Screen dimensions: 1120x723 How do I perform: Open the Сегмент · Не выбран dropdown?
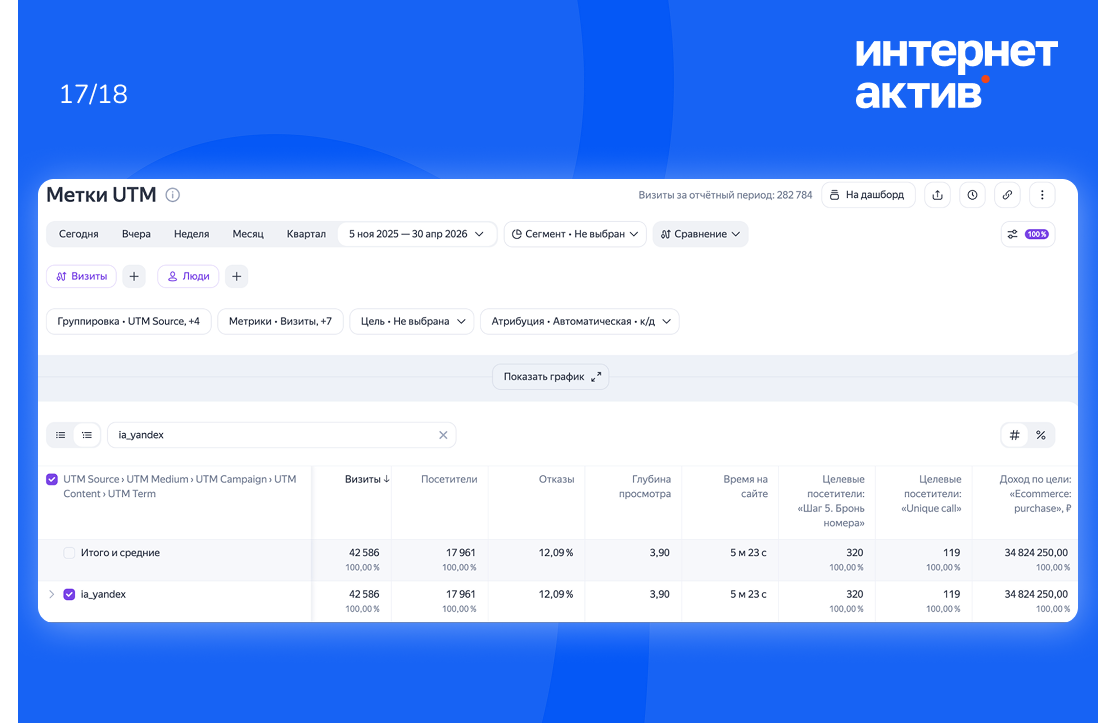tap(575, 234)
